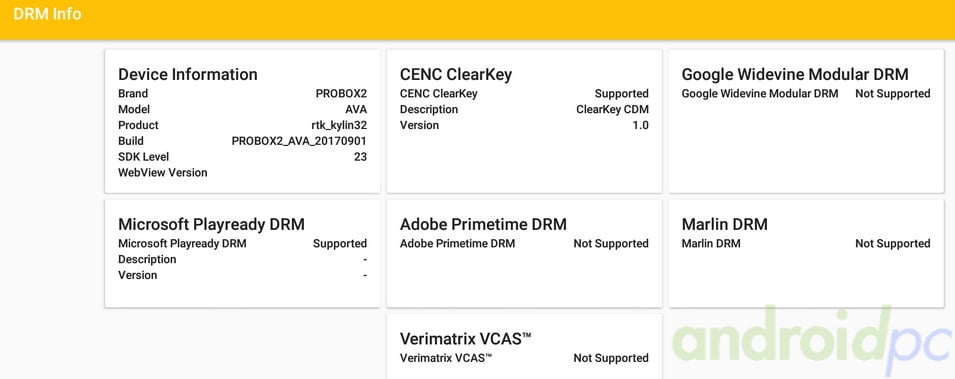955x379 pixels.
Task: Open the Device Information card heading
Action: [188, 74]
